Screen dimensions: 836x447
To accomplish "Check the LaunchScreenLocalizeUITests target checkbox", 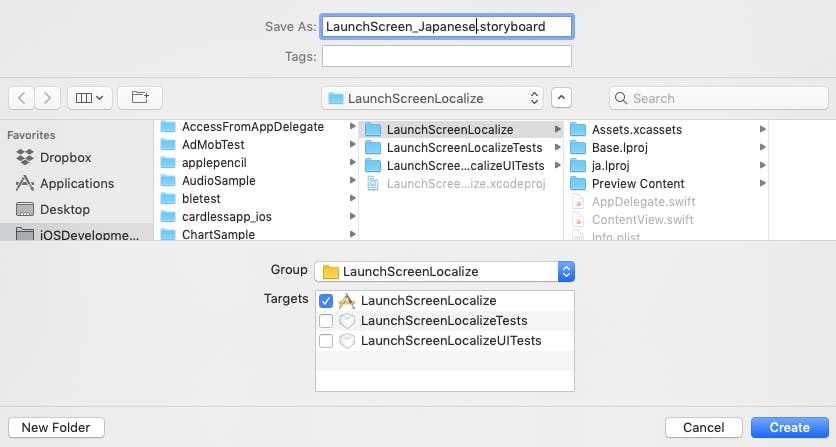I will [326, 341].
